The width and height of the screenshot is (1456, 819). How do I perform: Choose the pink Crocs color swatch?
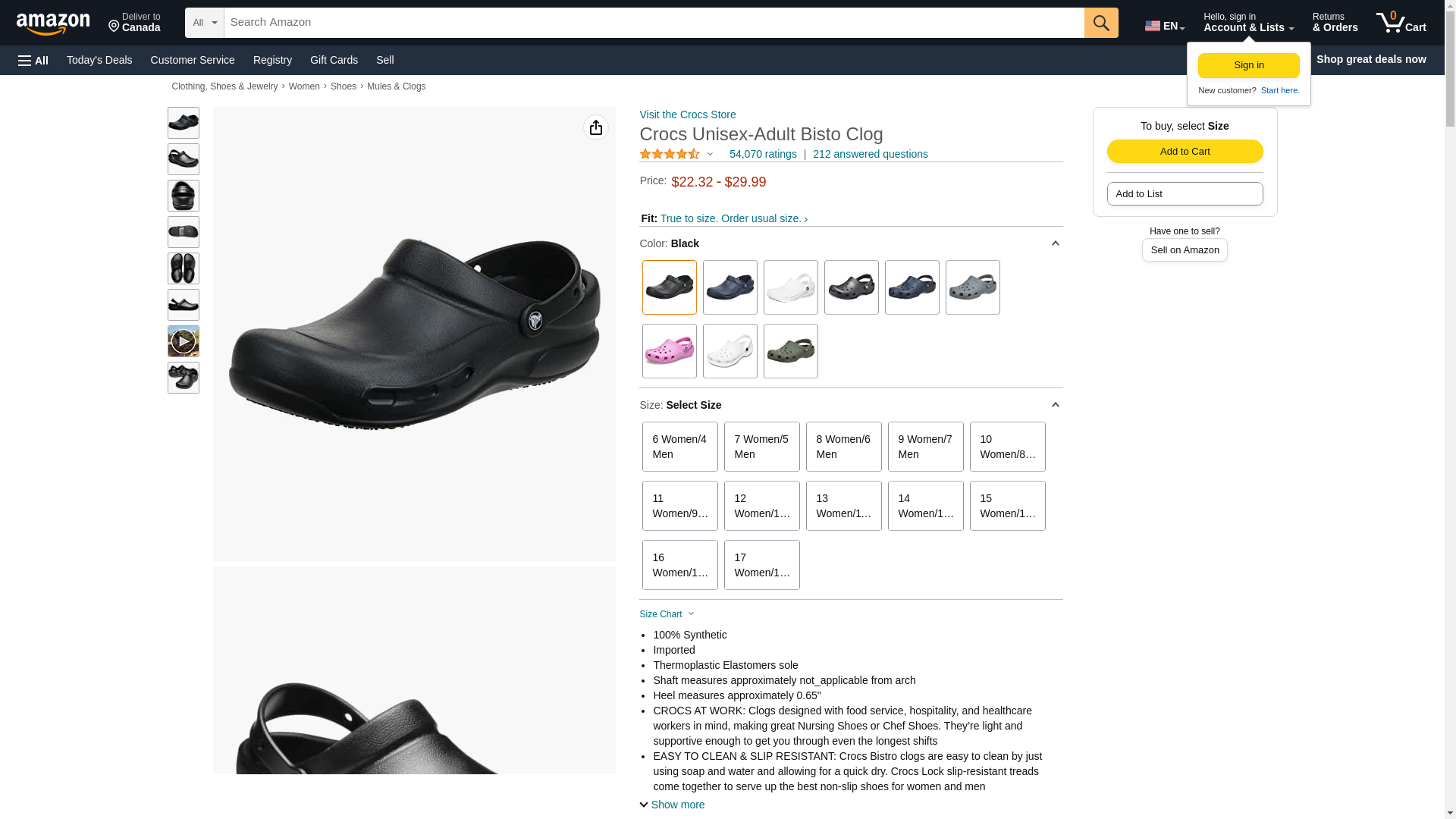click(x=670, y=351)
